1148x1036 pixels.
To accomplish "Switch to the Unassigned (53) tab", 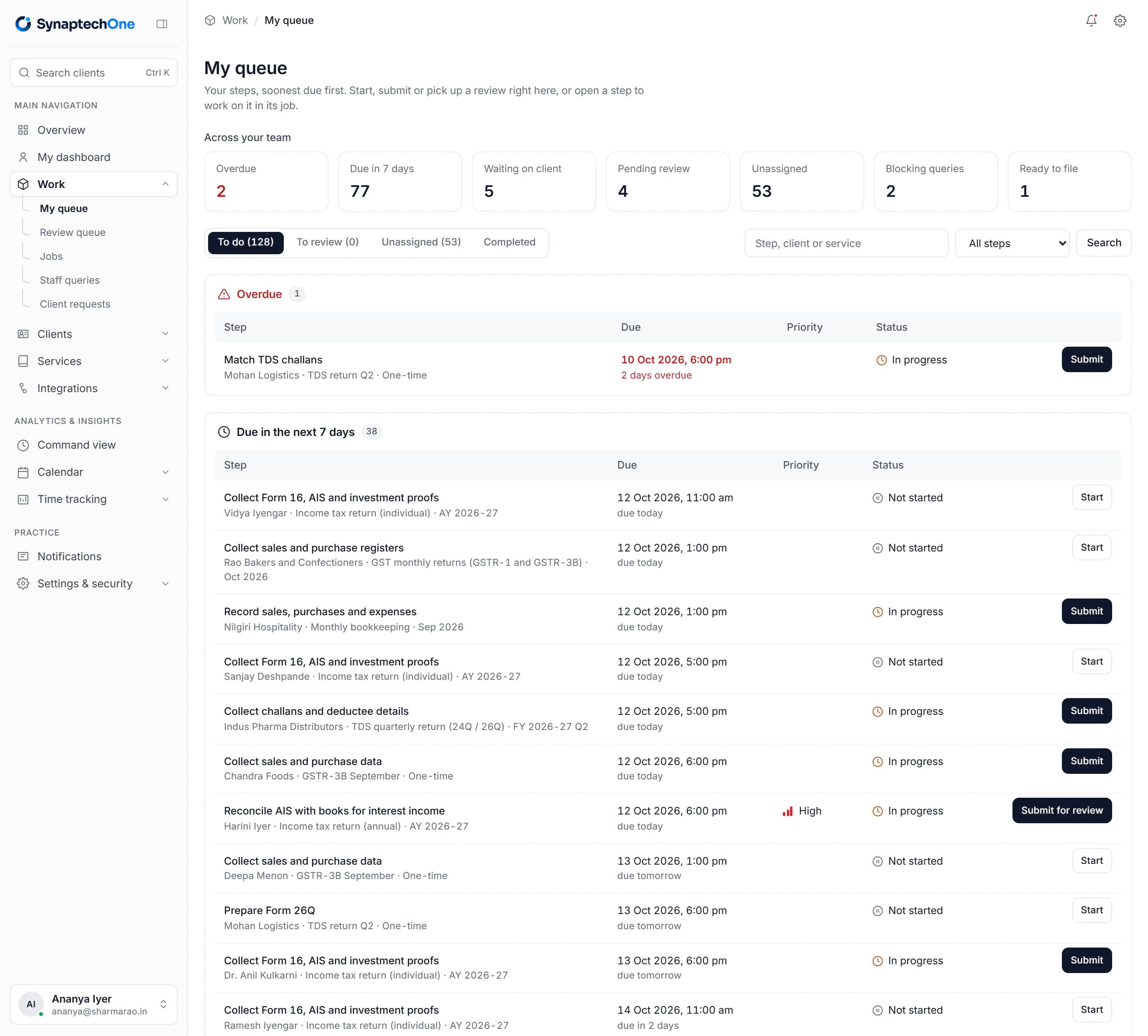I will (421, 243).
